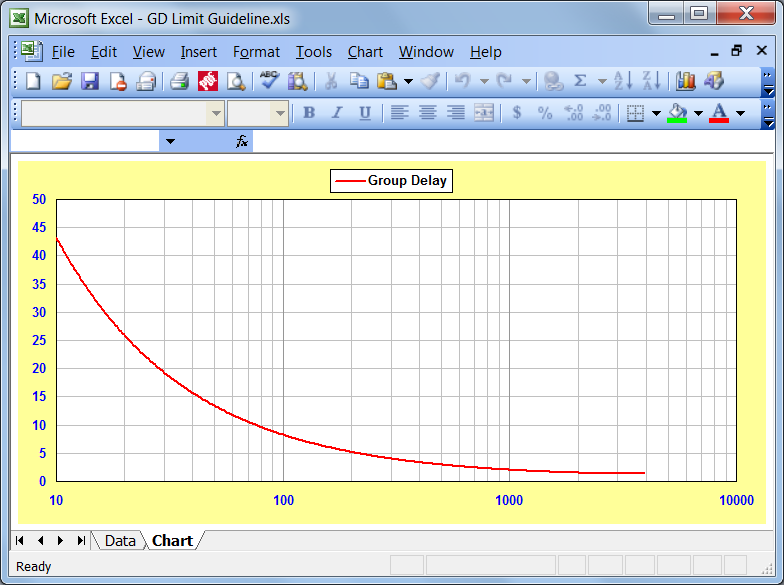Click Sort Ascending A-Z icon
Image resolution: width=784 pixels, height=585 pixels.
623,81
